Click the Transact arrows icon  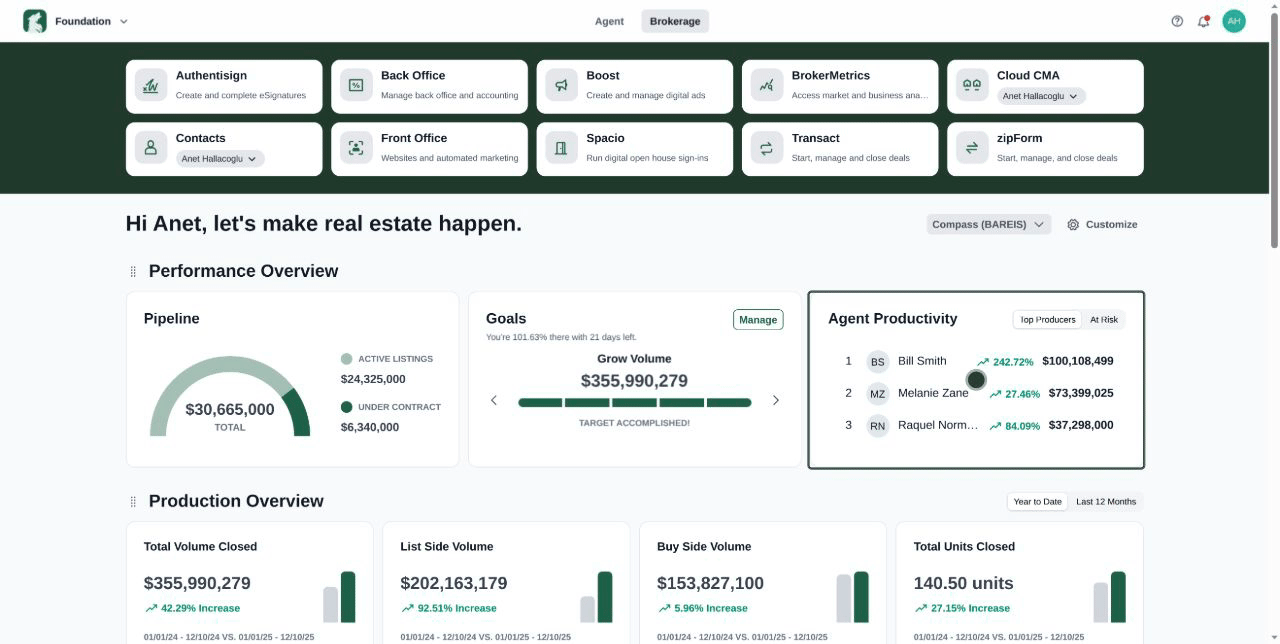point(766,148)
